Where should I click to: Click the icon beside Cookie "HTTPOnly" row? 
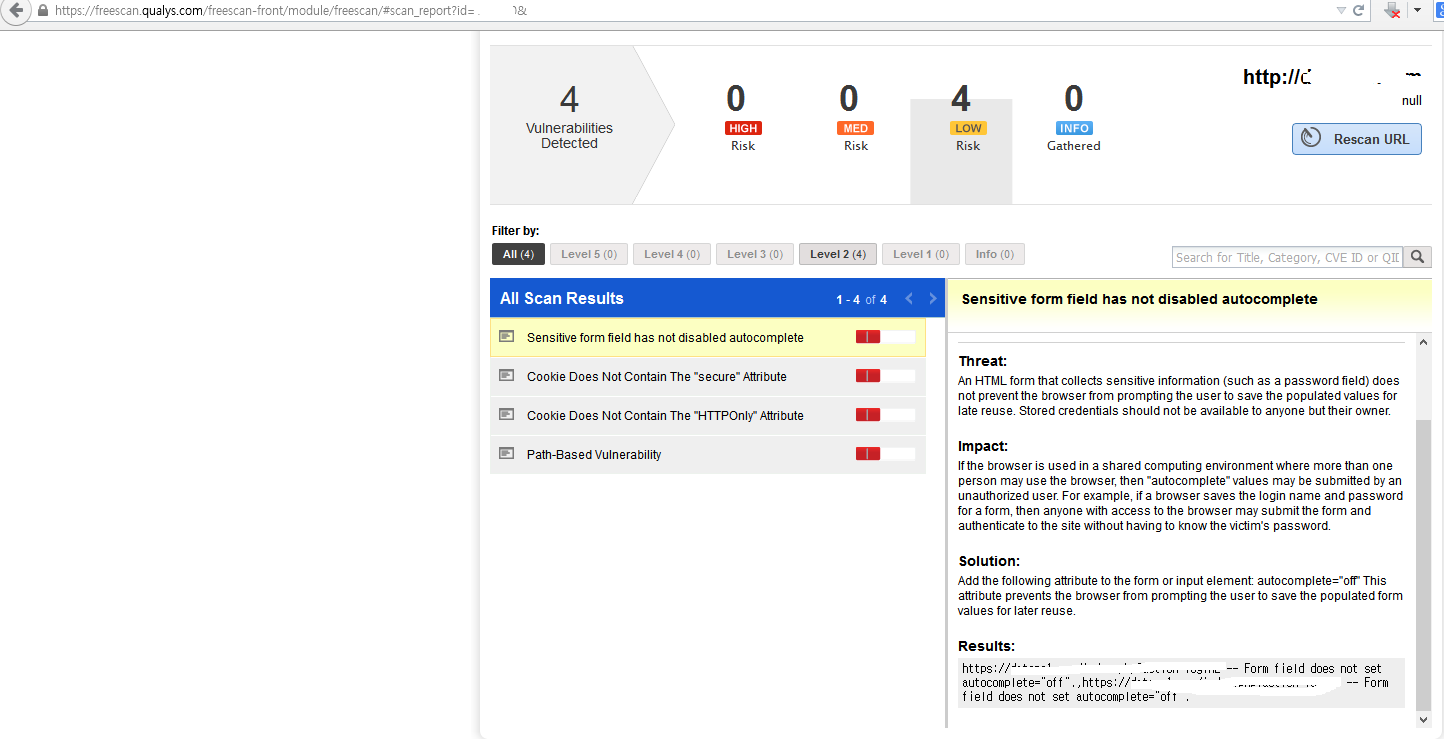tap(507, 414)
